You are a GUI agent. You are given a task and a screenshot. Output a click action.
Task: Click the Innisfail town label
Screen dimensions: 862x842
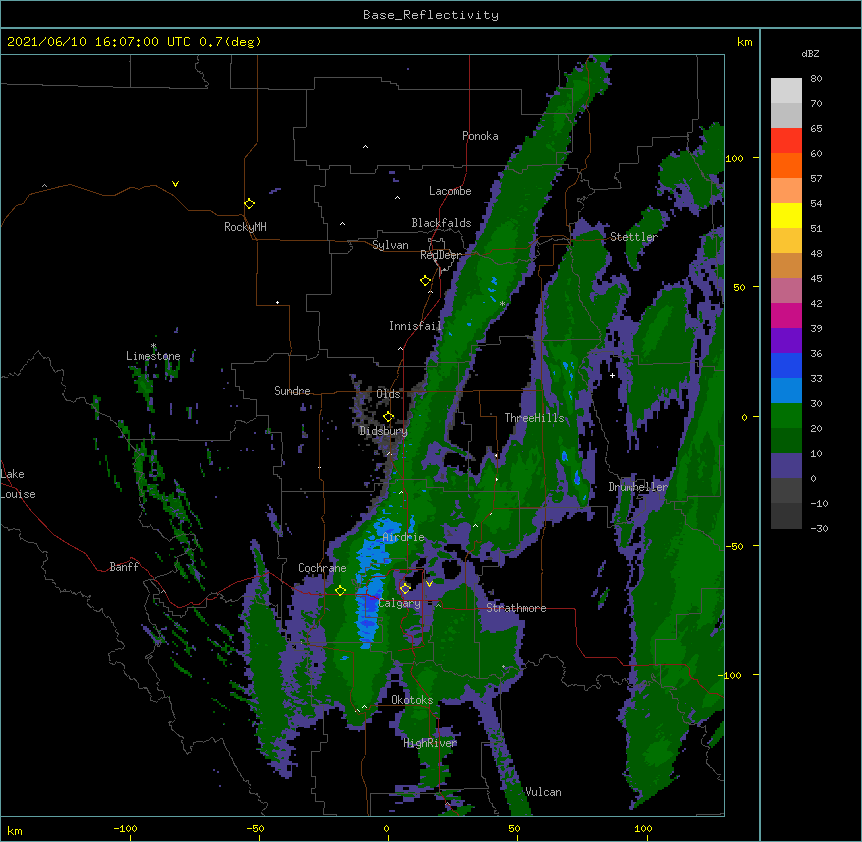(x=415, y=326)
